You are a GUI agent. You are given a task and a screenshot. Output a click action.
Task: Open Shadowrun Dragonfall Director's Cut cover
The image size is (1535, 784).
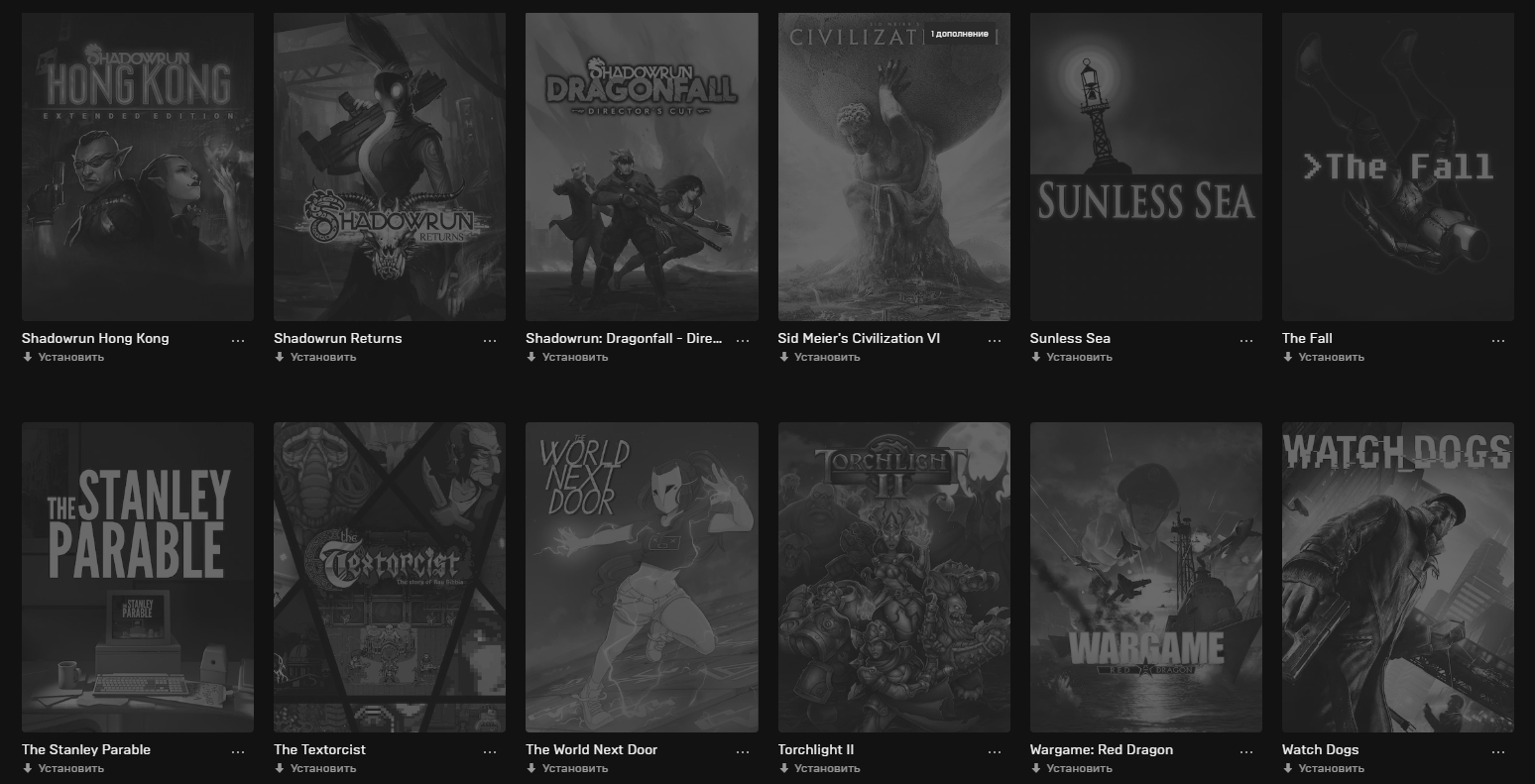[x=642, y=167]
